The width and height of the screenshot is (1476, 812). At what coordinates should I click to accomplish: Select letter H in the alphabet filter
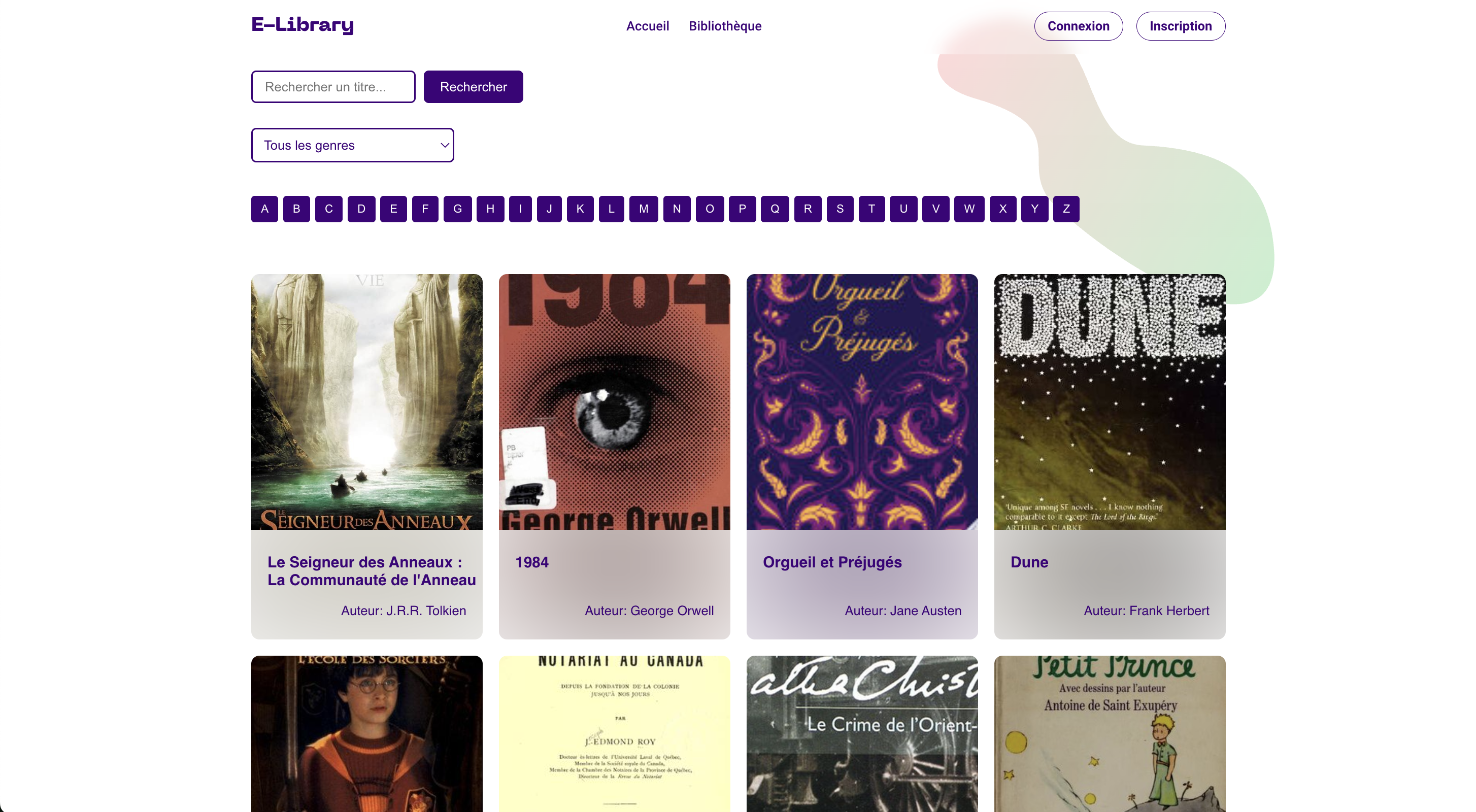pyautogui.click(x=490, y=209)
